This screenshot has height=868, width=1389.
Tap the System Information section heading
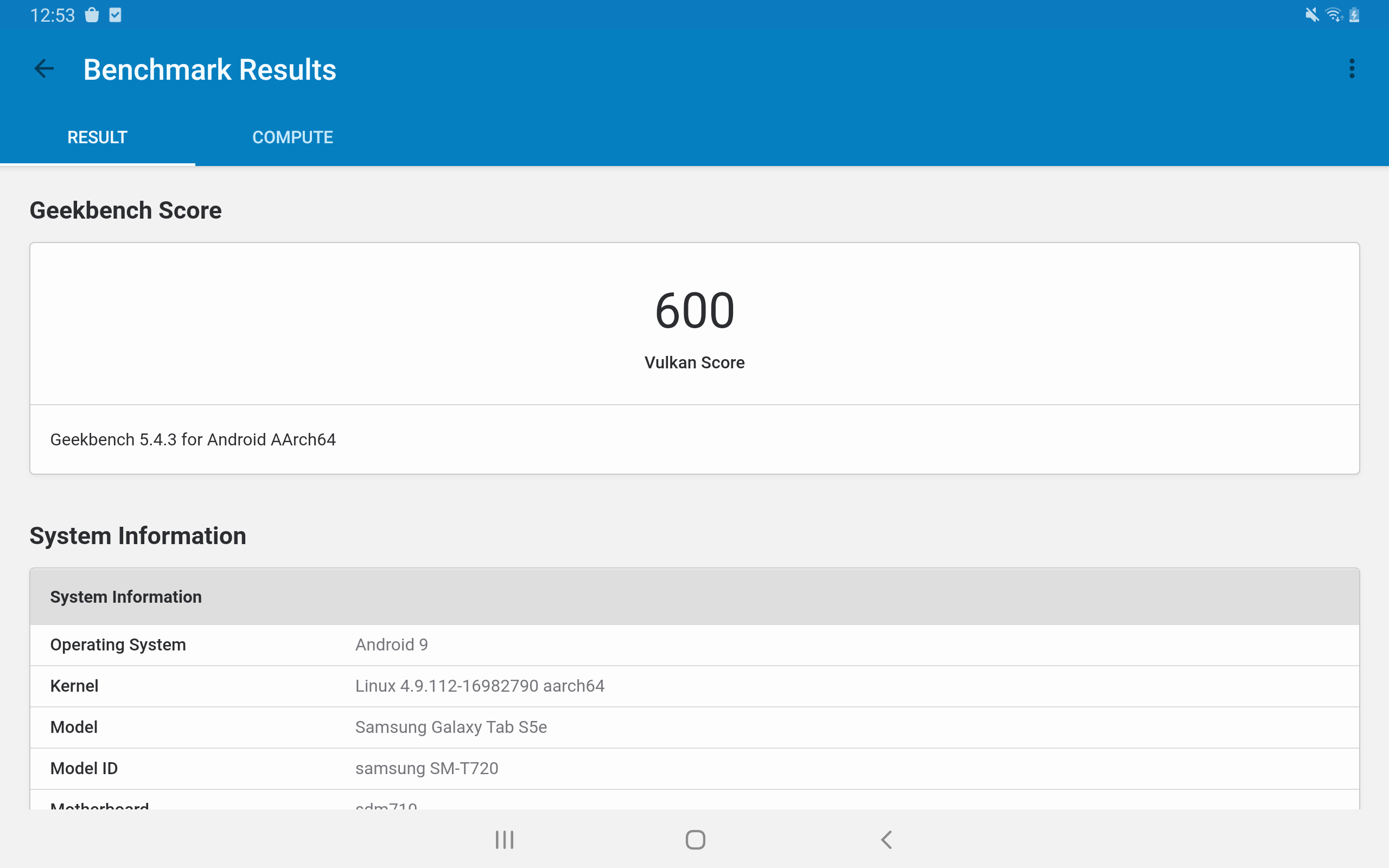pos(138,535)
